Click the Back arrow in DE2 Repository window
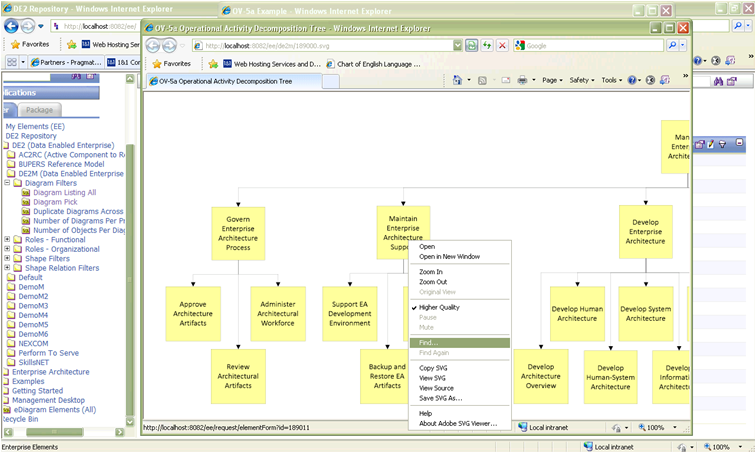The height and width of the screenshot is (452, 755). (x=12, y=26)
